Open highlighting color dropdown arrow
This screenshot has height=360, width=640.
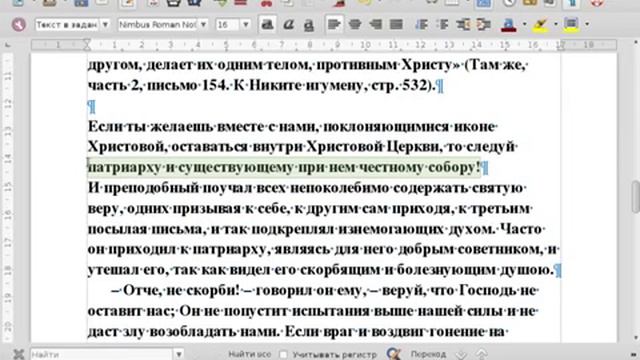pos(556,24)
